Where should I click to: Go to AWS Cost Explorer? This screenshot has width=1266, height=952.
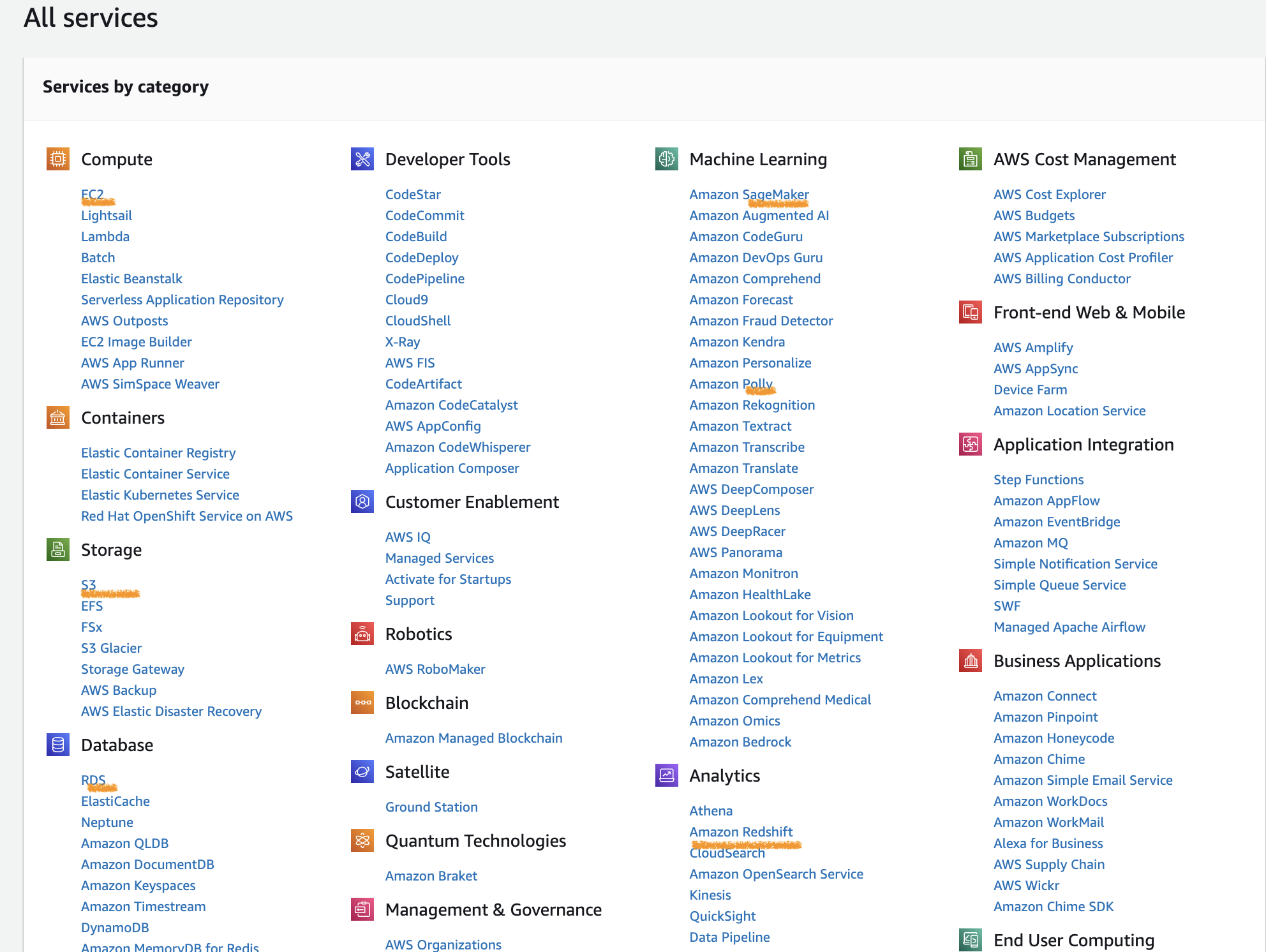[x=1049, y=195]
